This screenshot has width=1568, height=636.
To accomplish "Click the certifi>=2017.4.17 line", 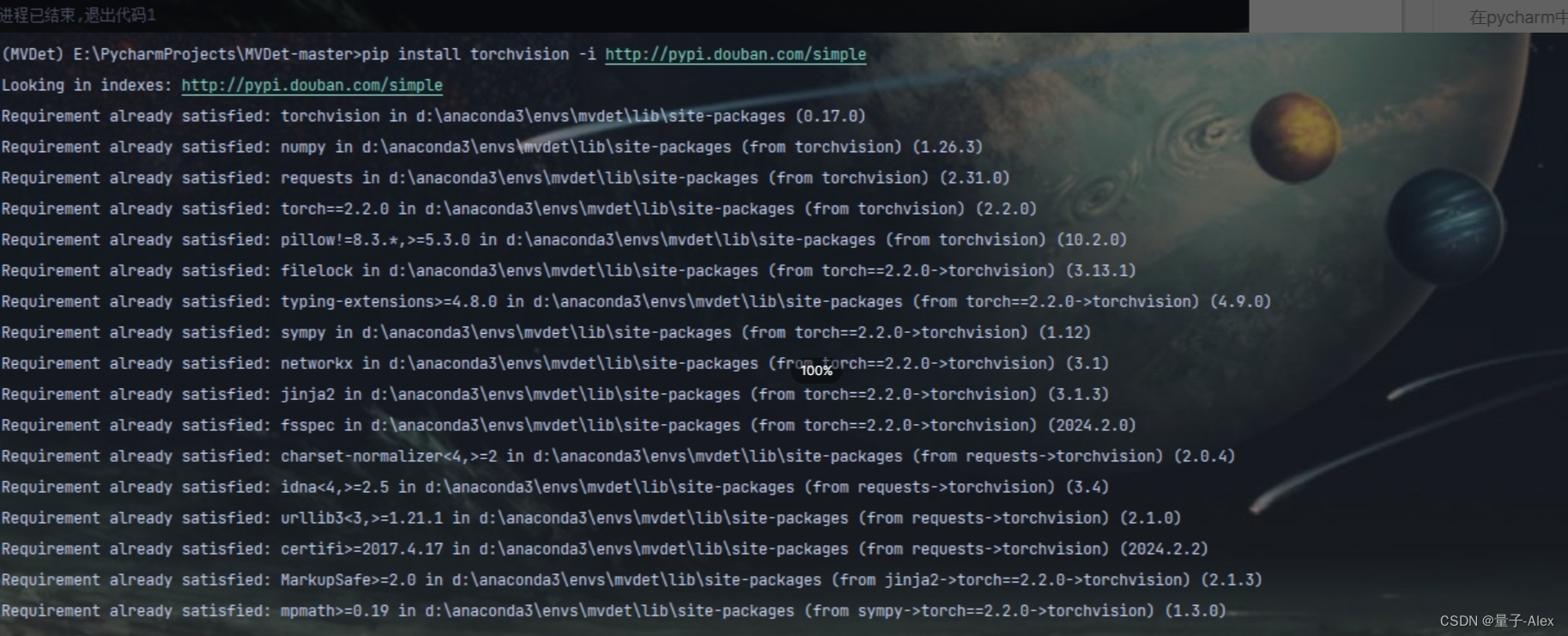I will click(604, 548).
